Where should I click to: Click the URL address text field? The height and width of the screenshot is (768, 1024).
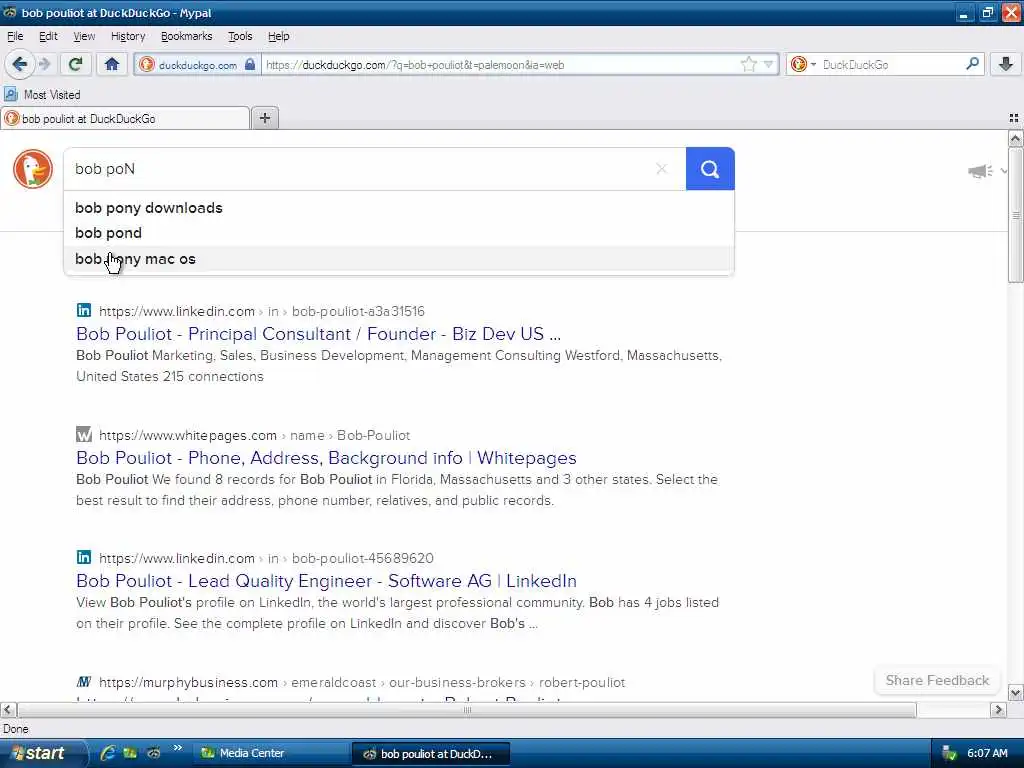click(500, 64)
